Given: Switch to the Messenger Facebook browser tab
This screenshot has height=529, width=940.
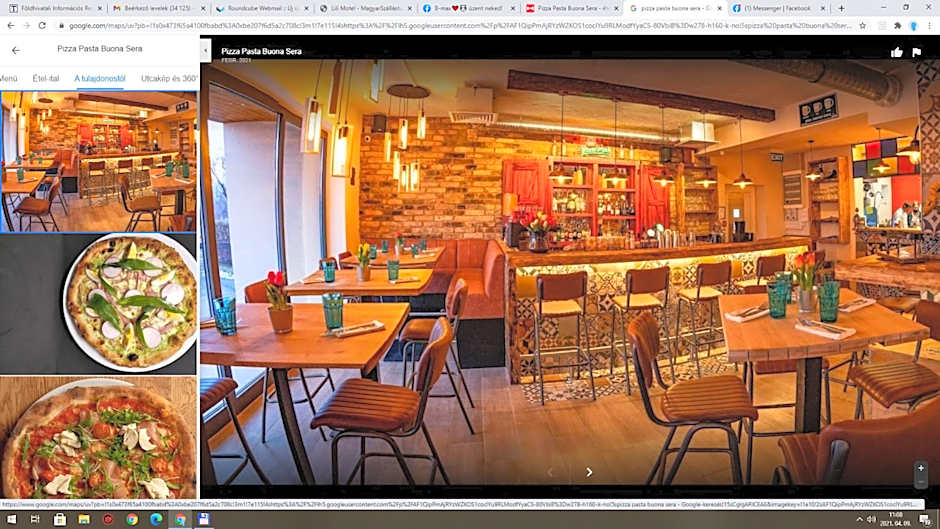Looking at the screenshot, I should click(775, 8).
